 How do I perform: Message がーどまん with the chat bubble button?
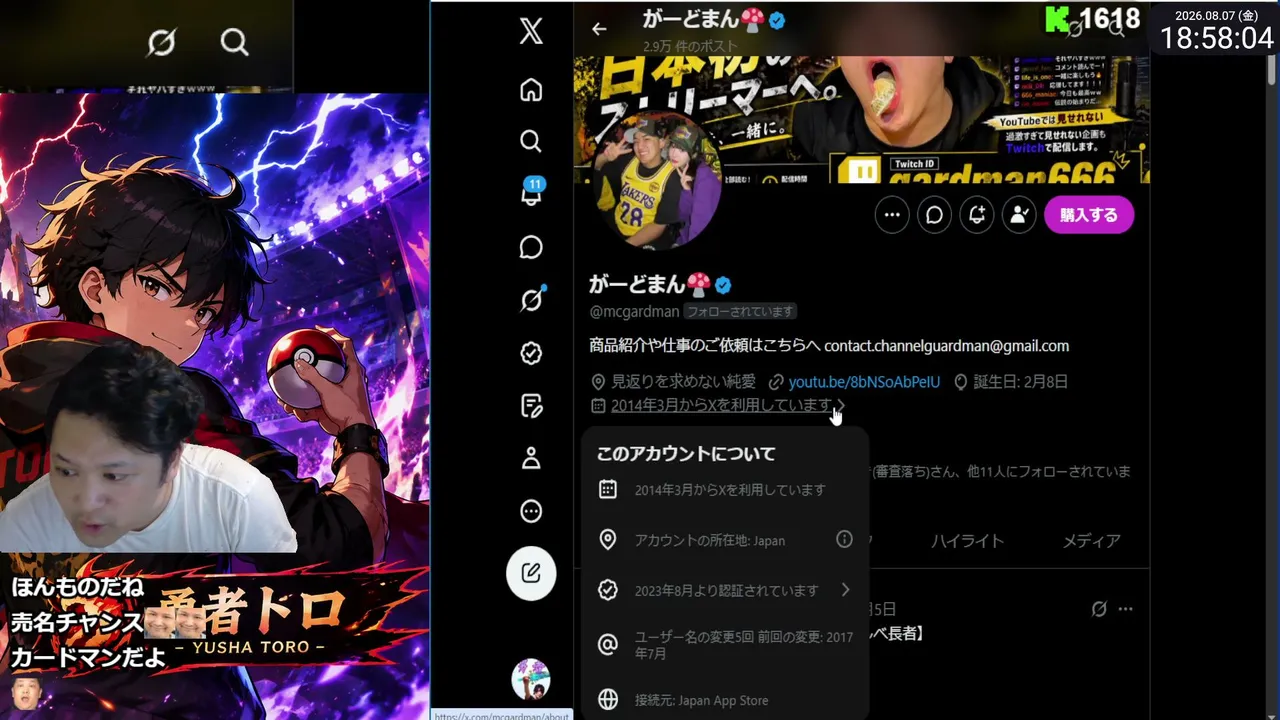click(x=934, y=214)
